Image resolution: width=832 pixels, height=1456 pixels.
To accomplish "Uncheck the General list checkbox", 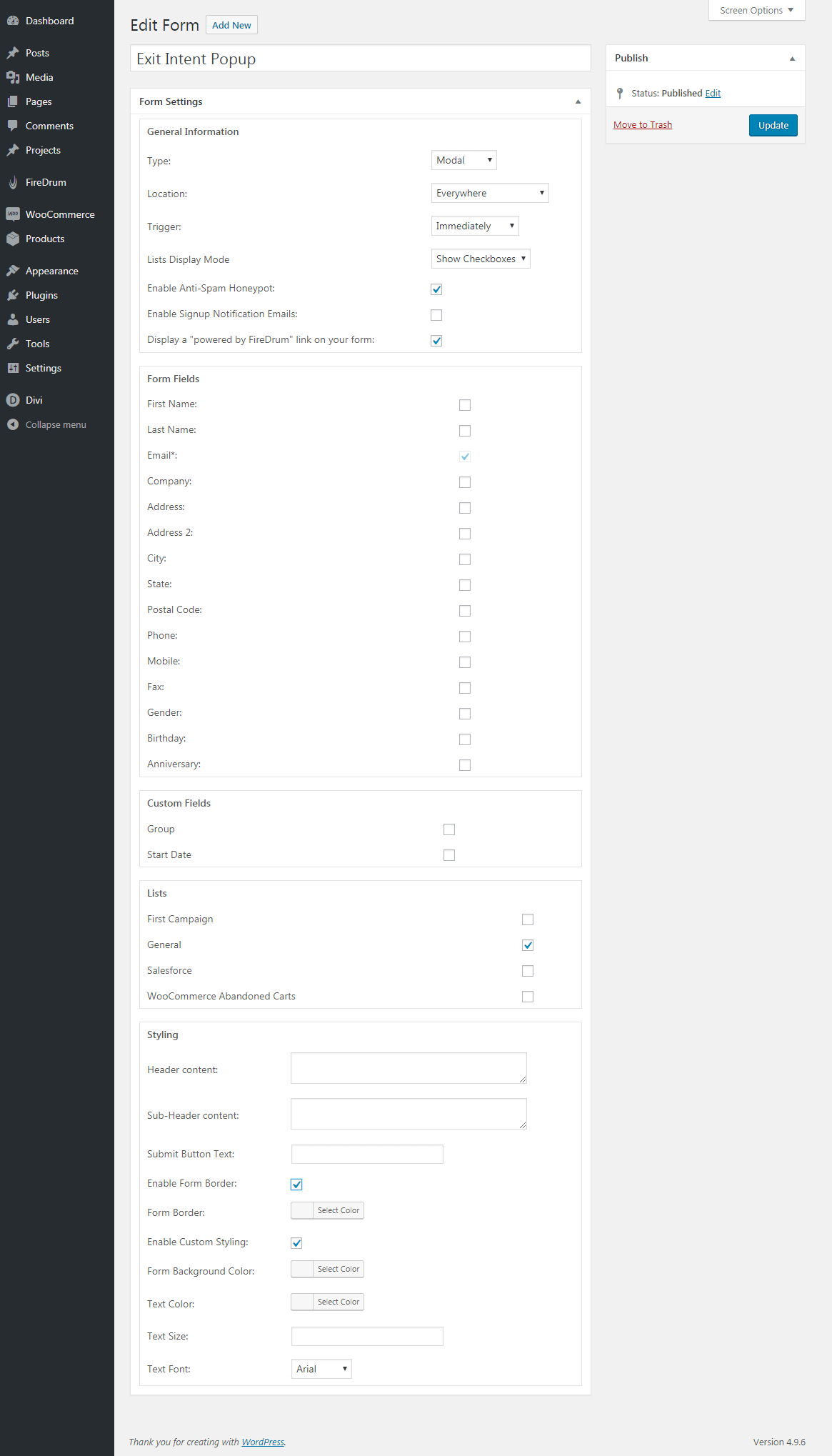I will click(528, 945).
